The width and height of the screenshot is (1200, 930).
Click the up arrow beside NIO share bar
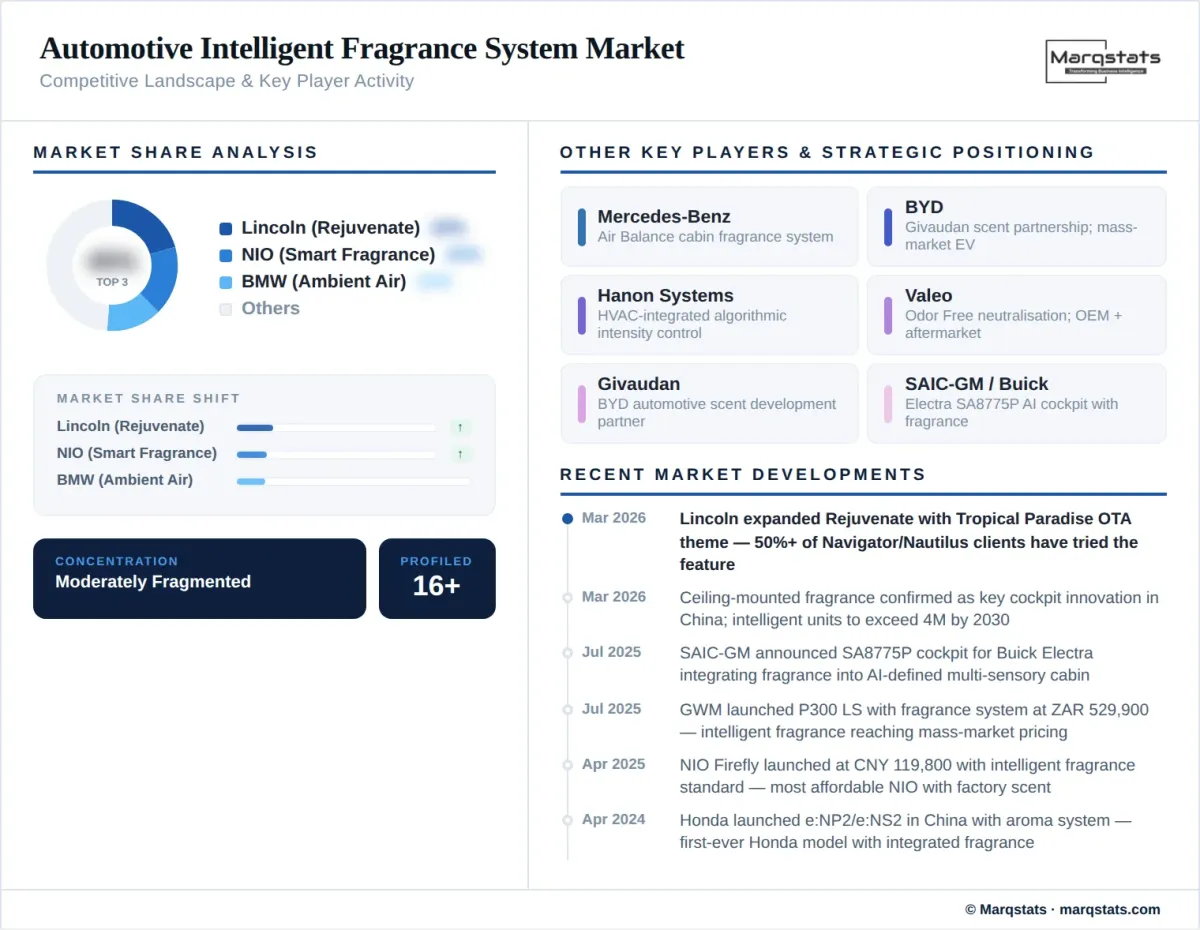click(460, 454)
